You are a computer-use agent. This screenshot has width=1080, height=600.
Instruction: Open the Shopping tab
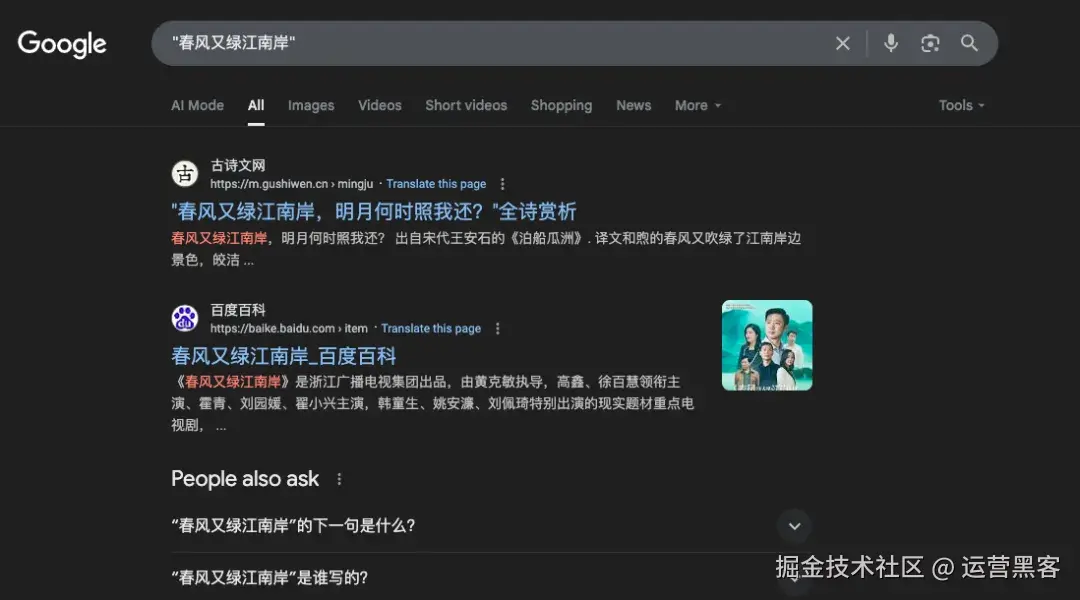561,105
